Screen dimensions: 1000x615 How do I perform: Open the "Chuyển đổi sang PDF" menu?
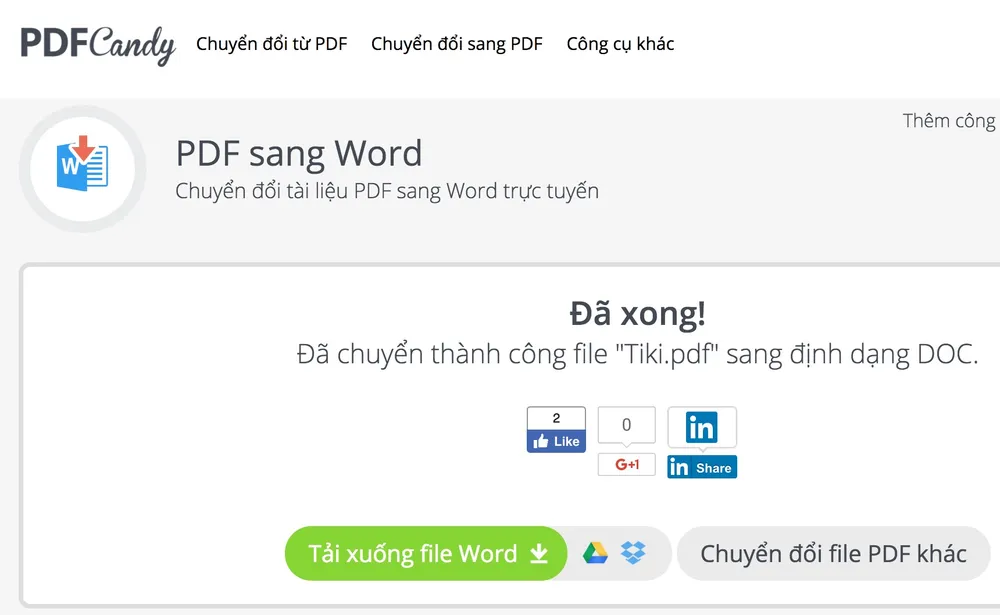click(456, 44)
